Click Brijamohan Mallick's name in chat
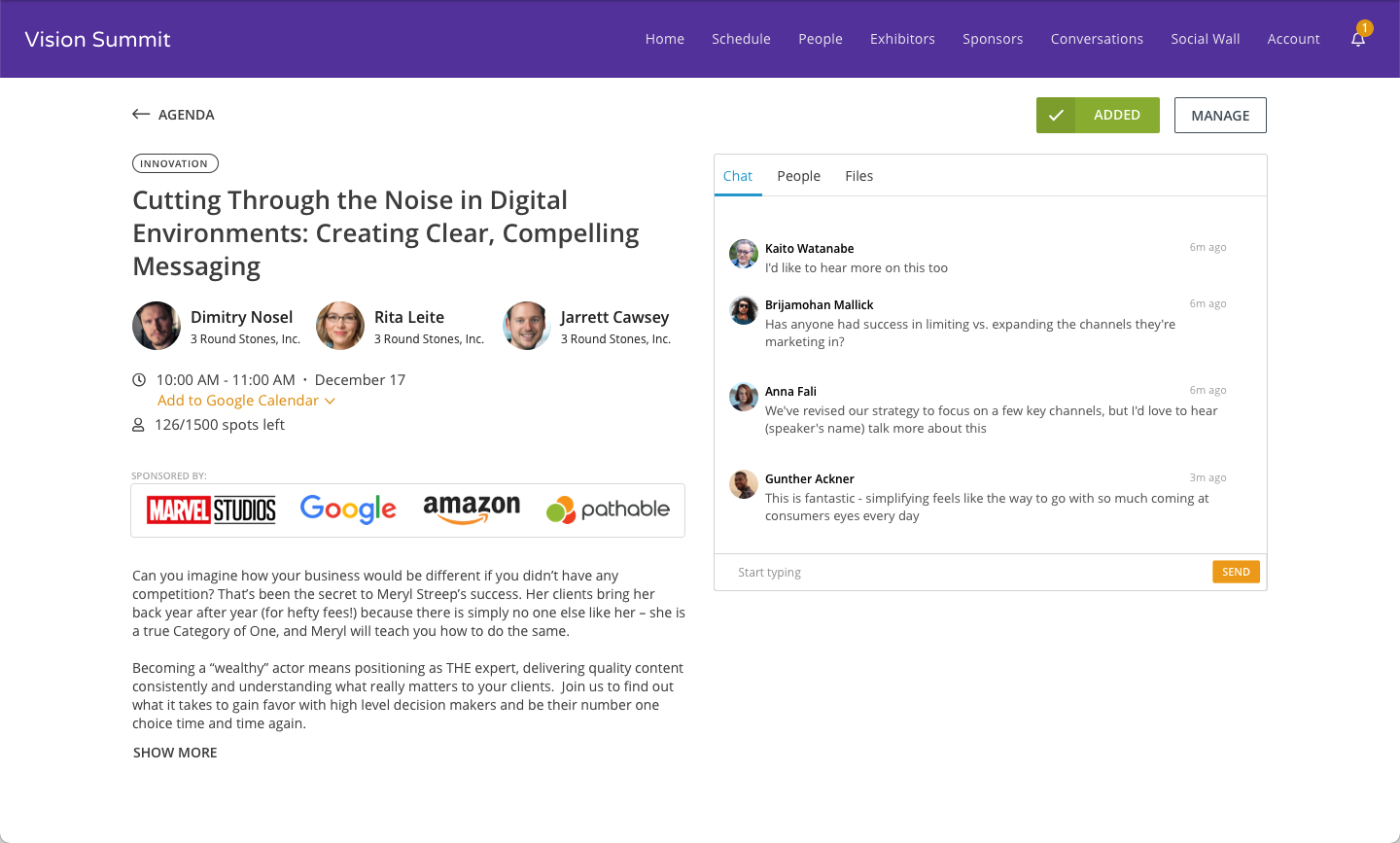Screen dimensions: 1400x843 [819, 304]
